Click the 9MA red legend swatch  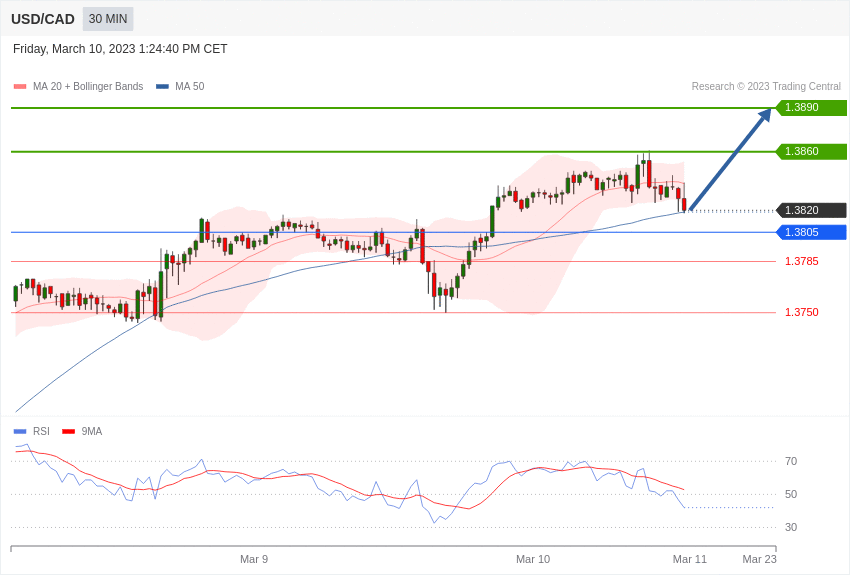[x=68, y=431]
